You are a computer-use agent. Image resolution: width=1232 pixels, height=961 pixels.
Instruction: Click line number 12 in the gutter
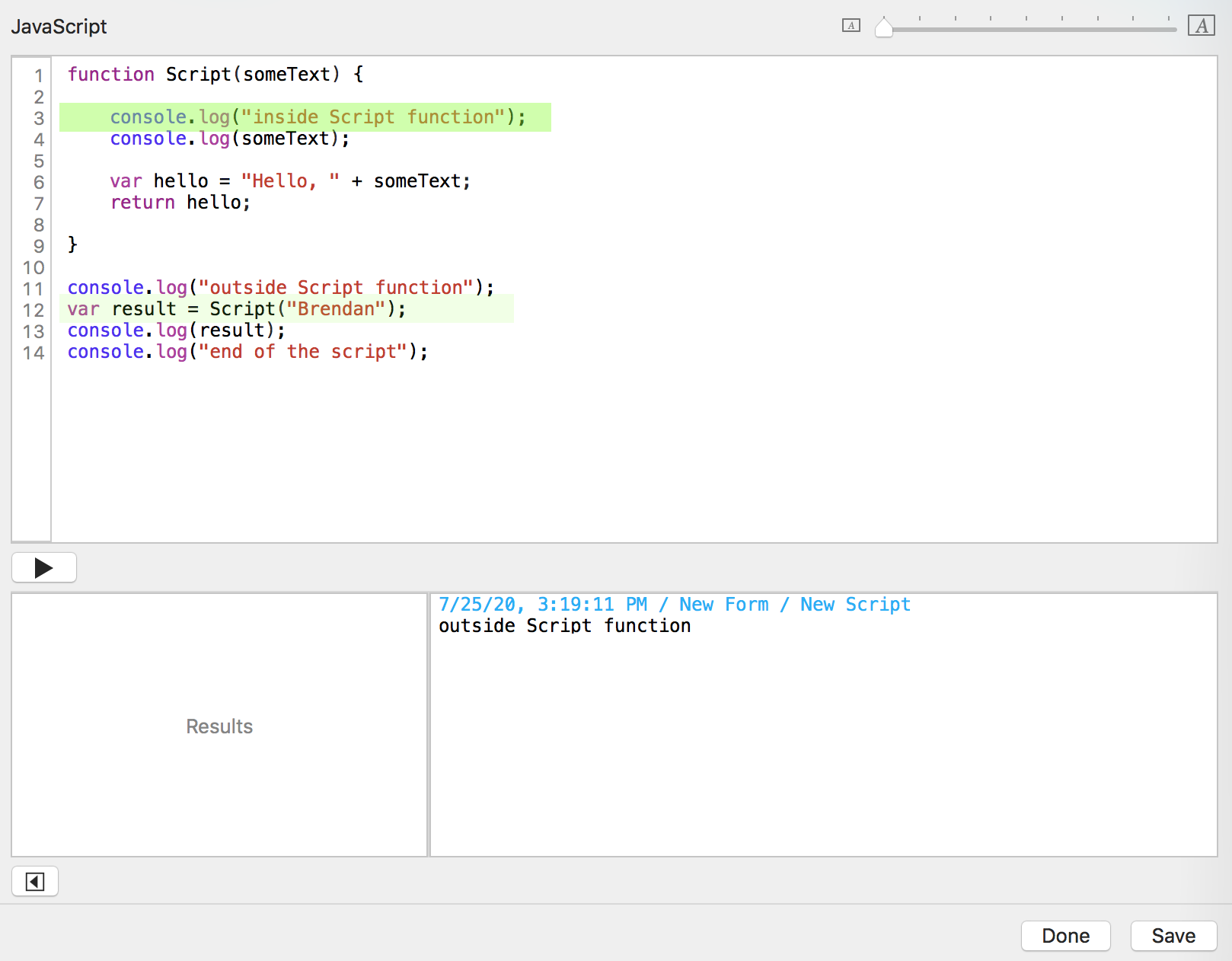34,310
